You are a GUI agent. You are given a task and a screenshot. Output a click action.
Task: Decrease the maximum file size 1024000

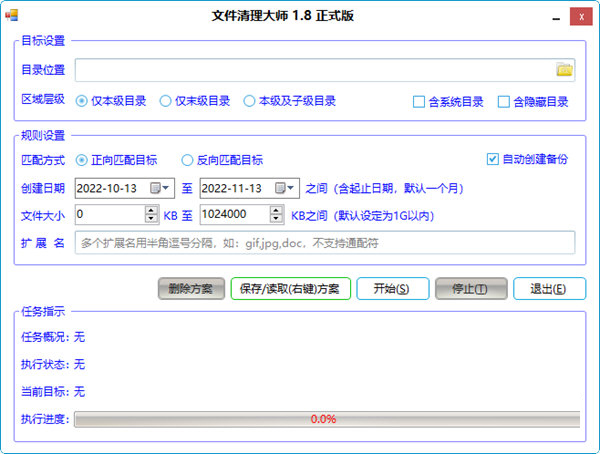coord(276,219)
